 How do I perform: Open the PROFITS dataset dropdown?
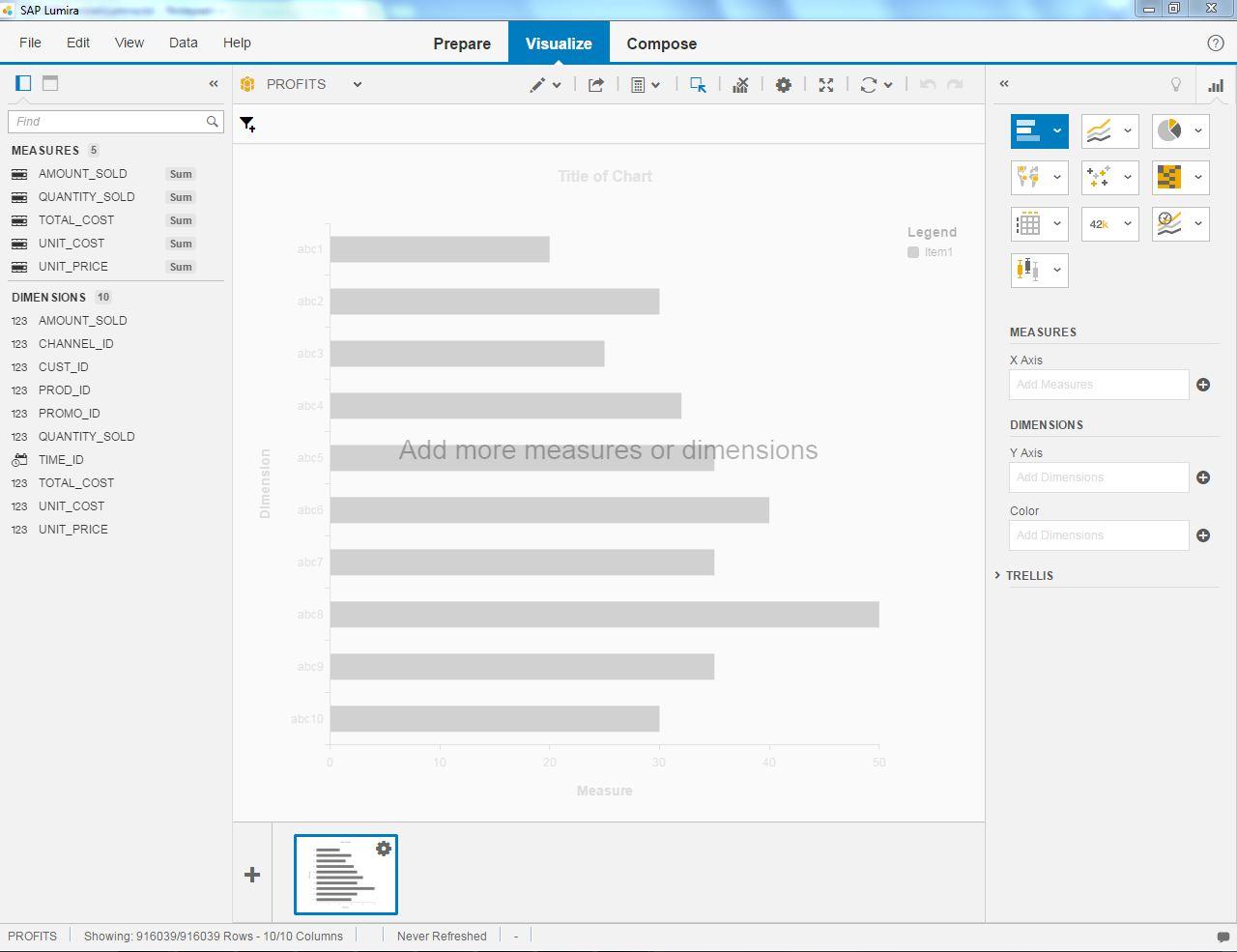358,85
